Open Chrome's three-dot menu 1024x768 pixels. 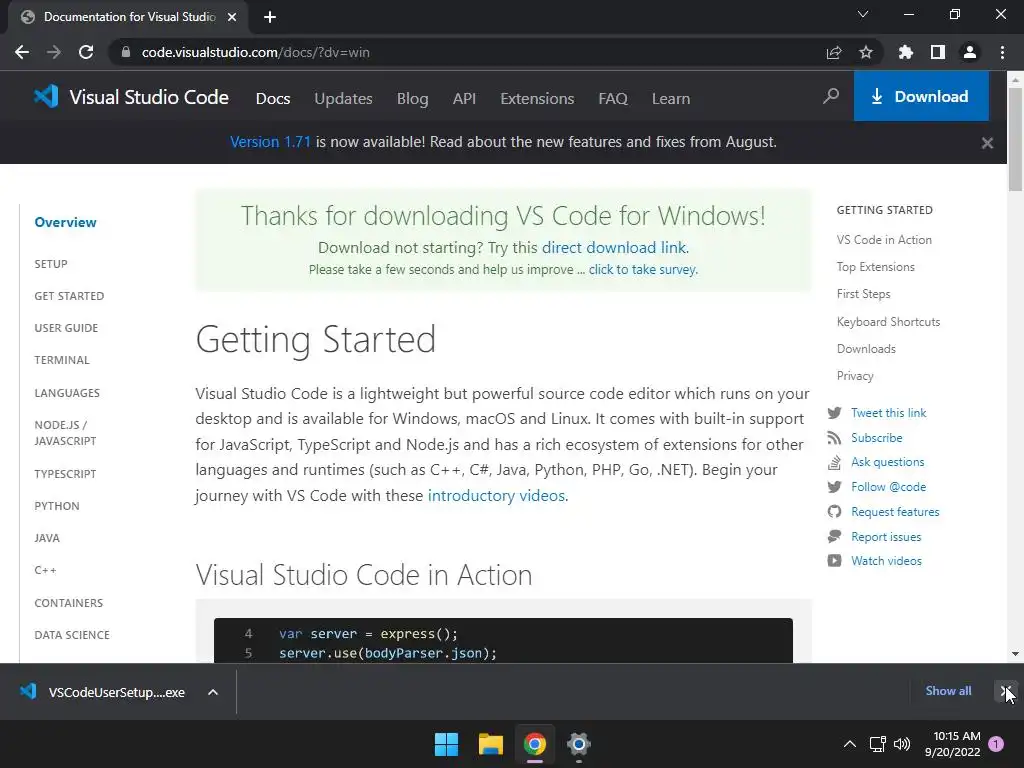pos(1002,52)
